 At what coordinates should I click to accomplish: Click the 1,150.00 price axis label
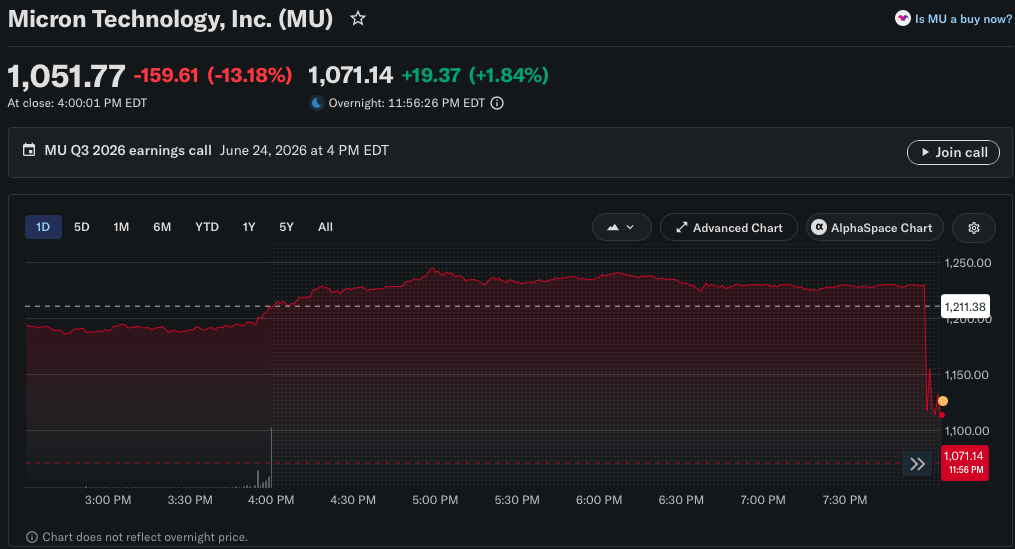tap(966, 375)
